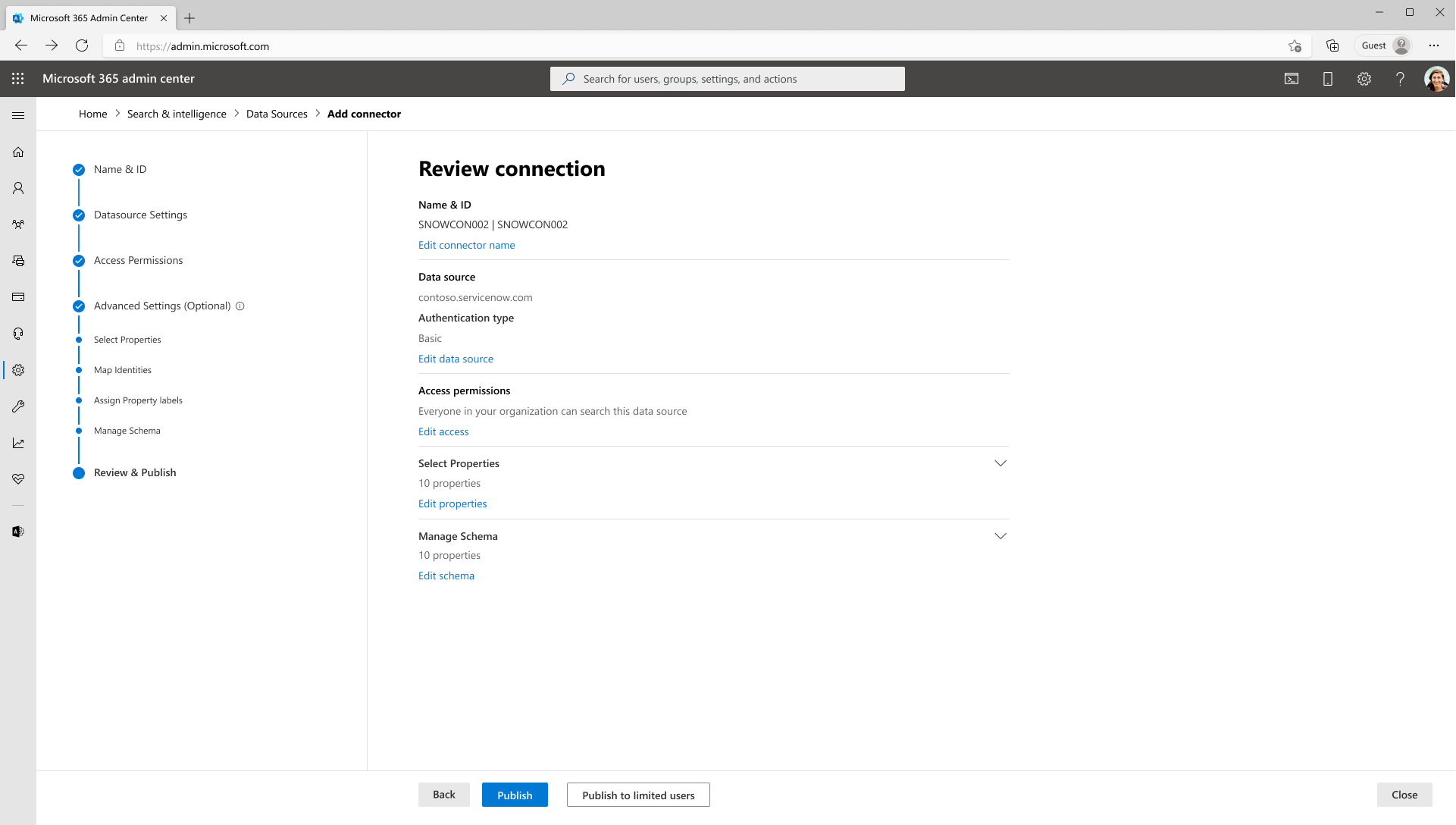Click the Edit data source link

click(456, 359)
